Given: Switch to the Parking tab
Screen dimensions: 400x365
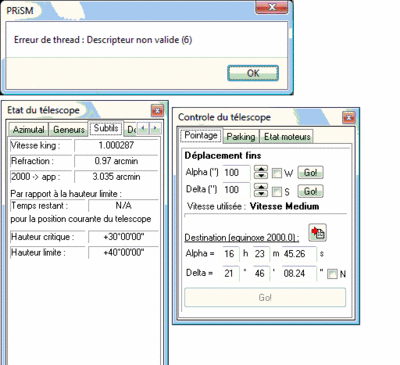Looking at the screenshot, I should pos(241,137).
